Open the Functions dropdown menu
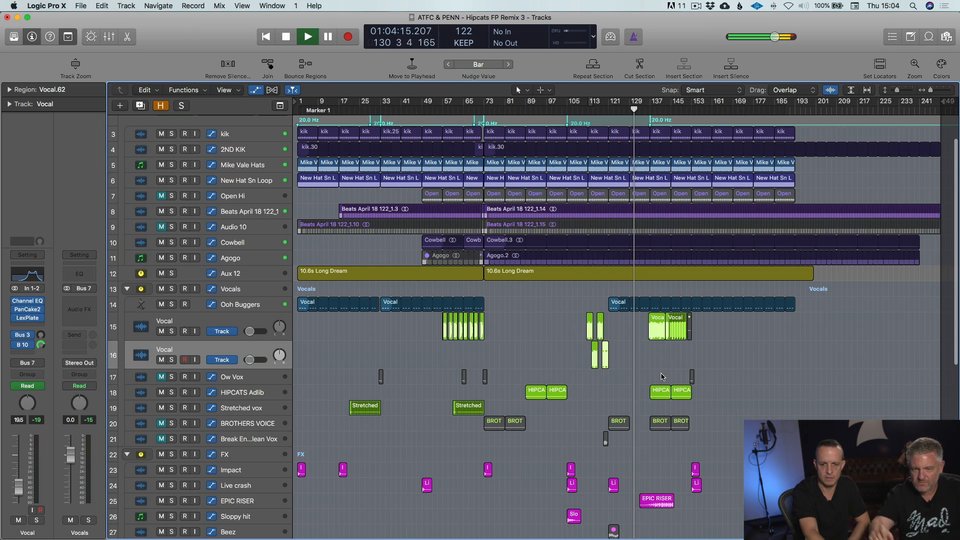Screen dimensions: 960x540 coord(187,90)
